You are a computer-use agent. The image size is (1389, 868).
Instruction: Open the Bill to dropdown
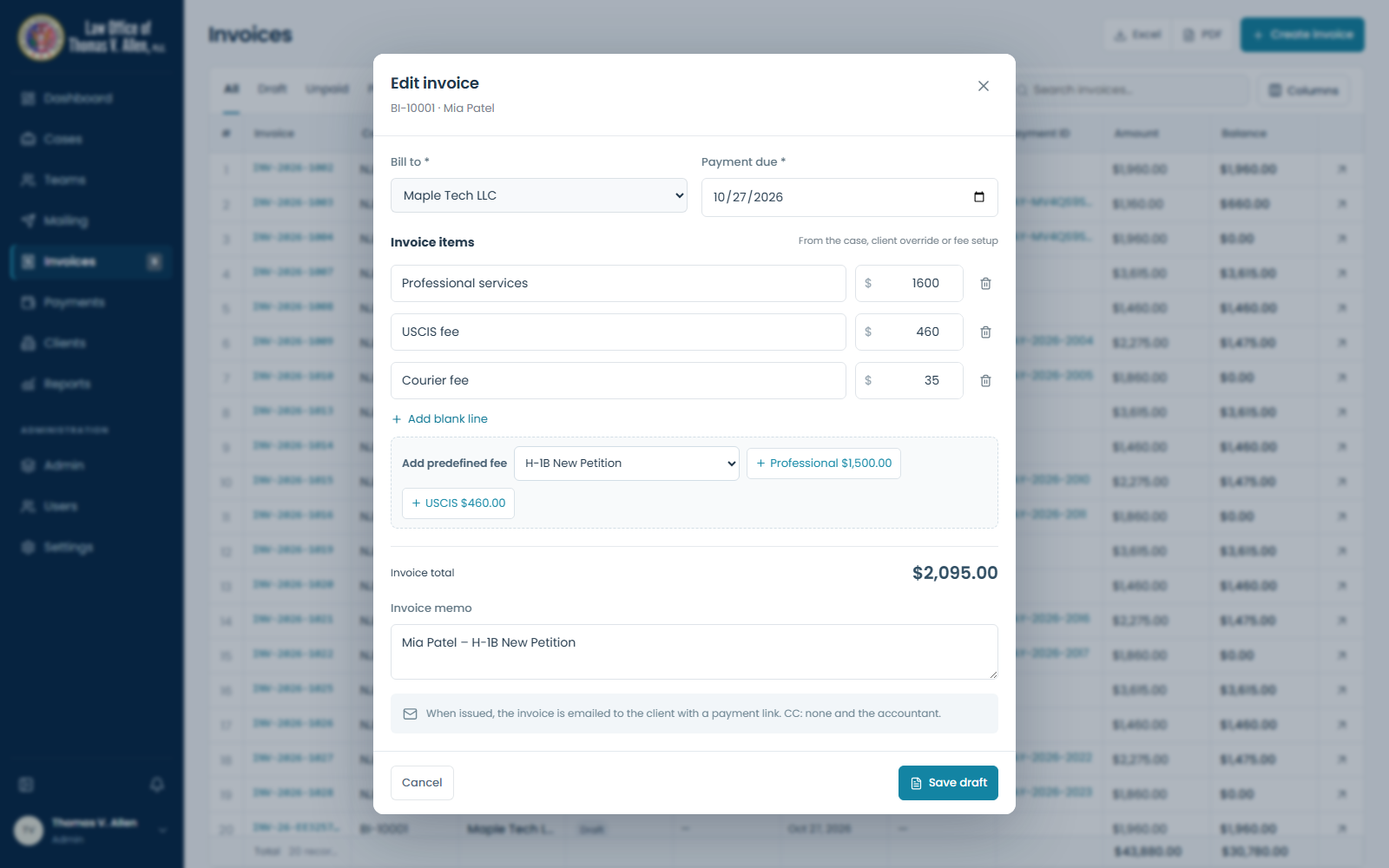tap(539, 195)
